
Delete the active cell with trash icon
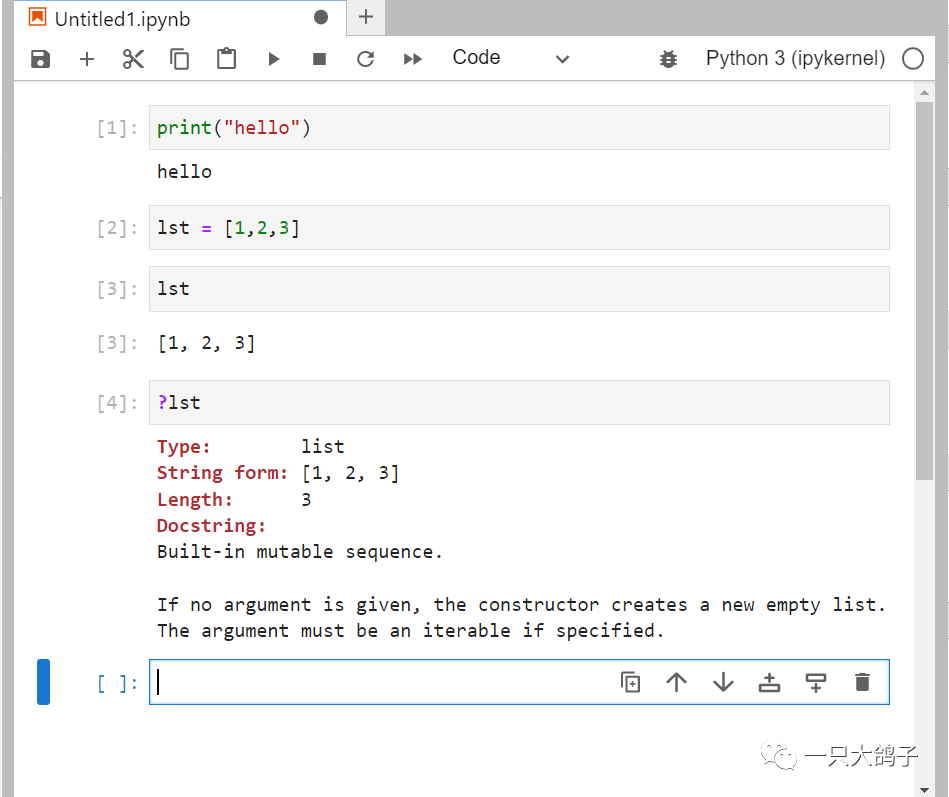point(863,682)
